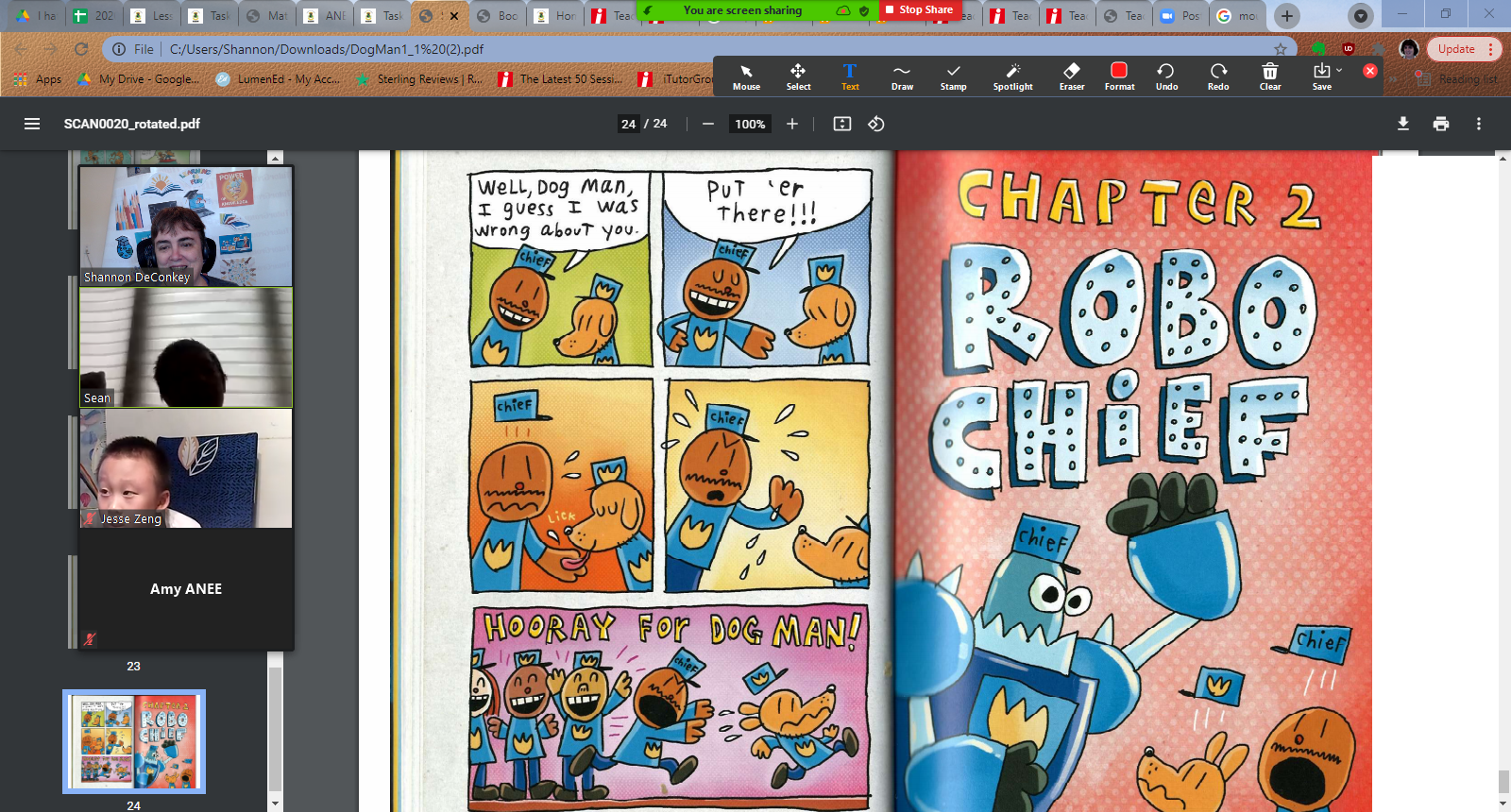Switch to the ANI browser tab
The width and height of the screenshot is (1511, 812).
pyautogui.click(x=325, y=16)
